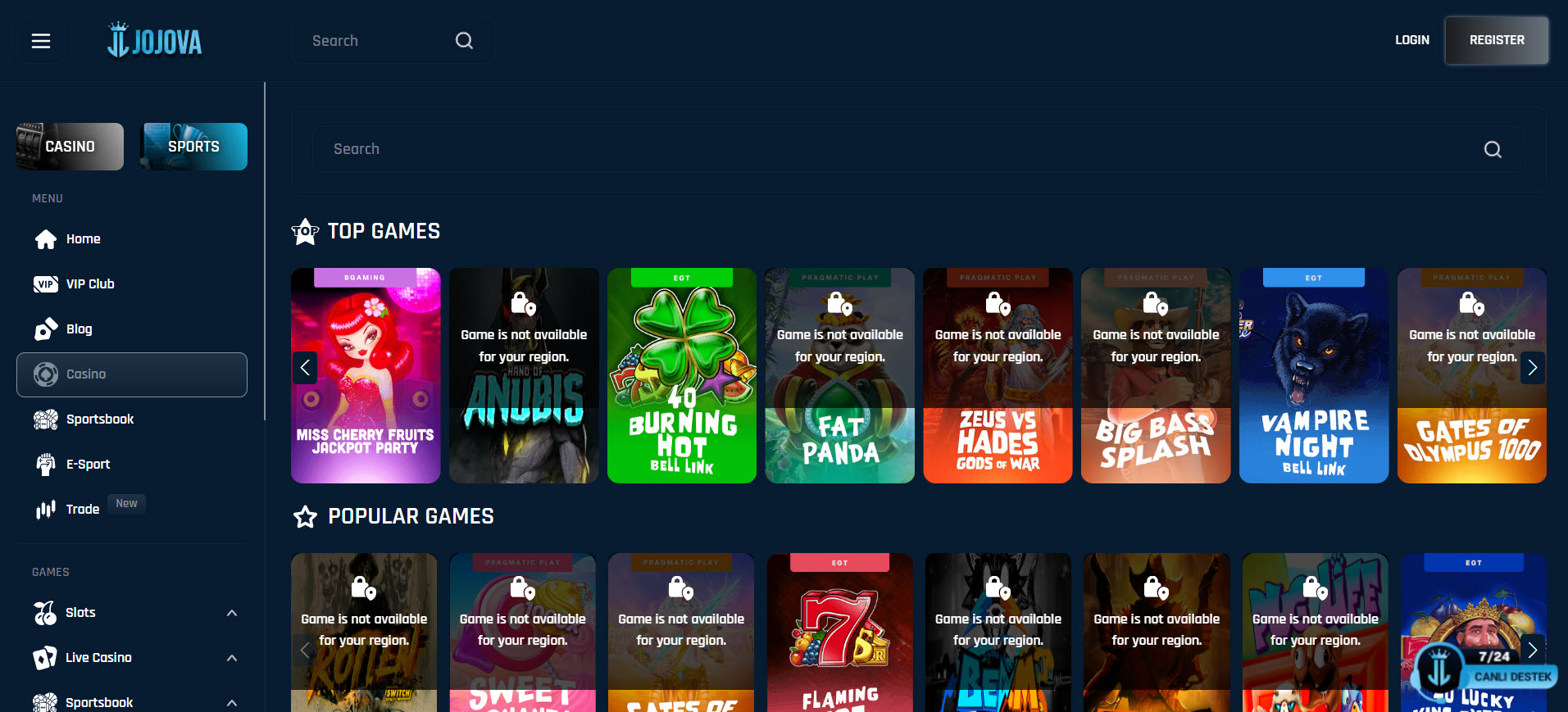Click the lock icon on Big Bass Splash
Screen dimensions: 1568x712
(1156, 304)
